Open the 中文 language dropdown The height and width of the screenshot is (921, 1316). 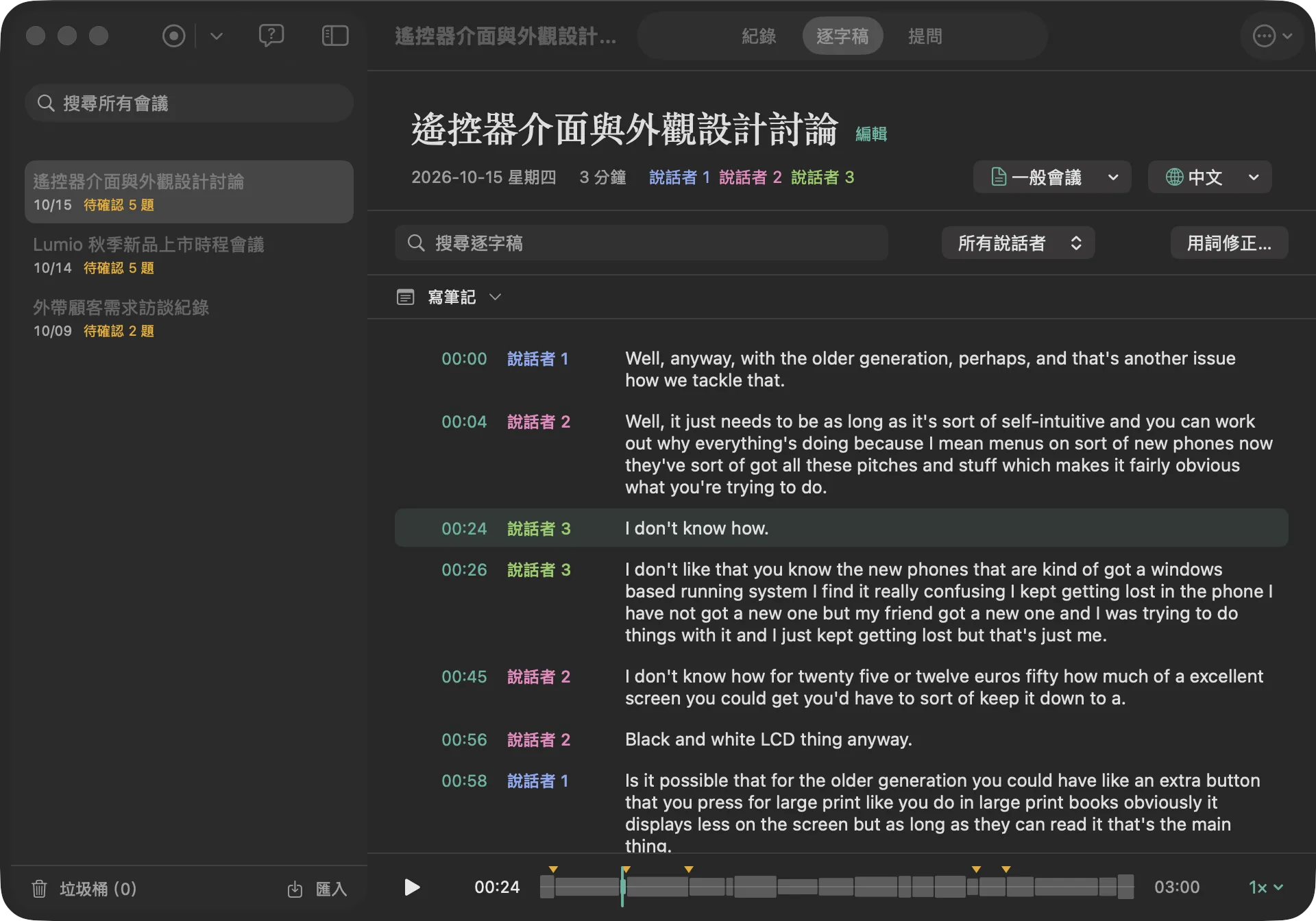tap(1210, 177)
